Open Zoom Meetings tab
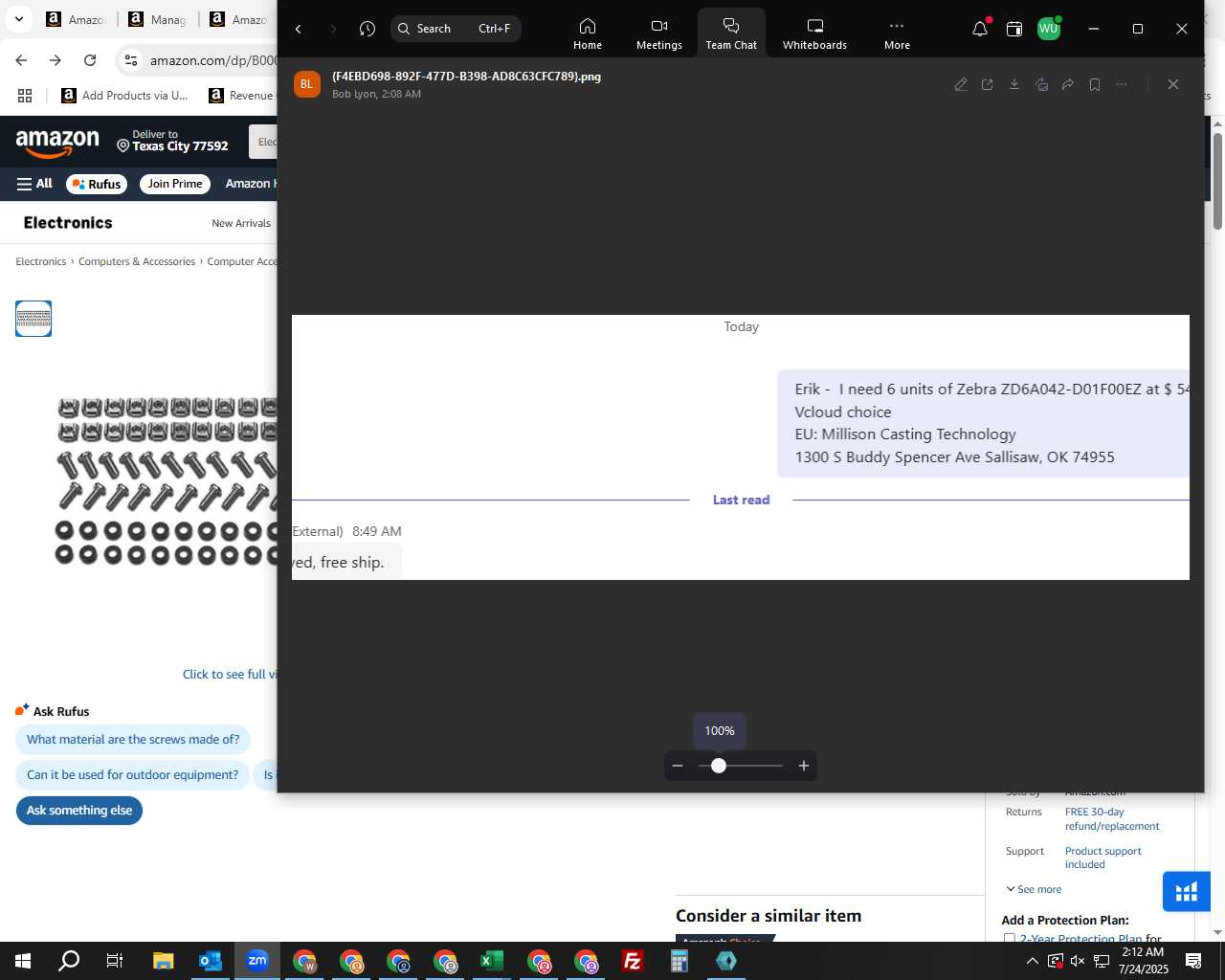 pos(659,33)
